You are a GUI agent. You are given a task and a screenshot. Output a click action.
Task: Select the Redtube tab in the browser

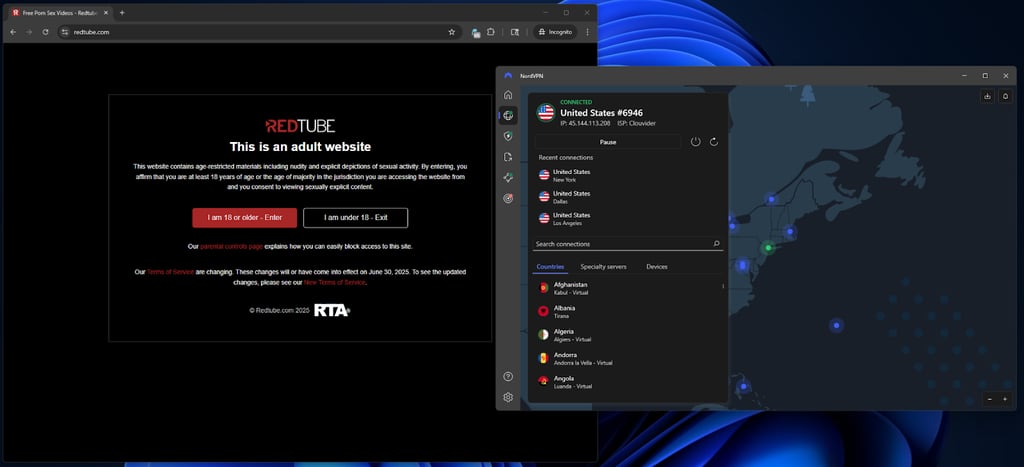60,12
